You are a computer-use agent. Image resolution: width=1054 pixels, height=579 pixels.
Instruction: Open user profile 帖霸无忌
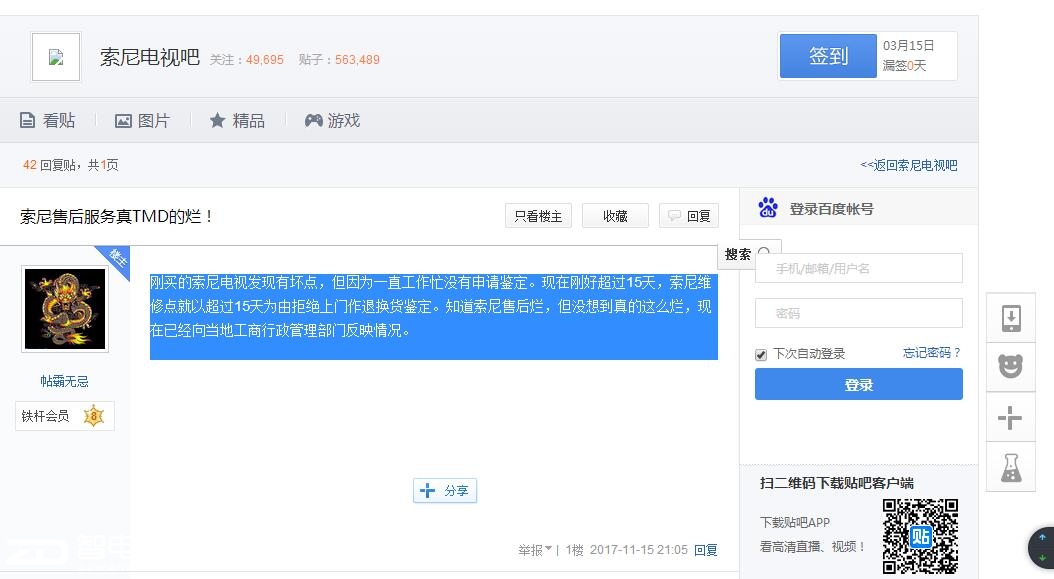[x=65, y=381]
